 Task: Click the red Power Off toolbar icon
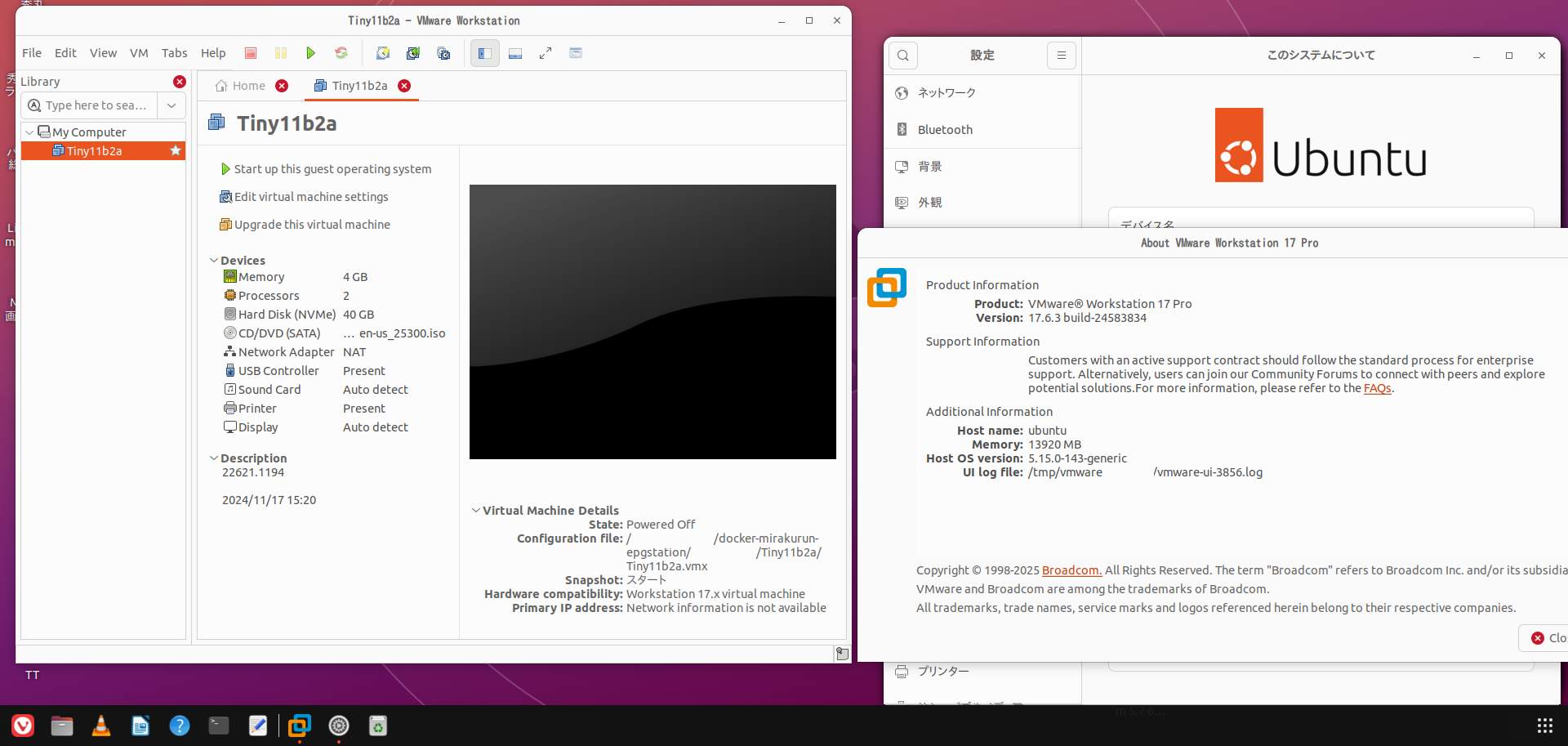tap(251, 53)
